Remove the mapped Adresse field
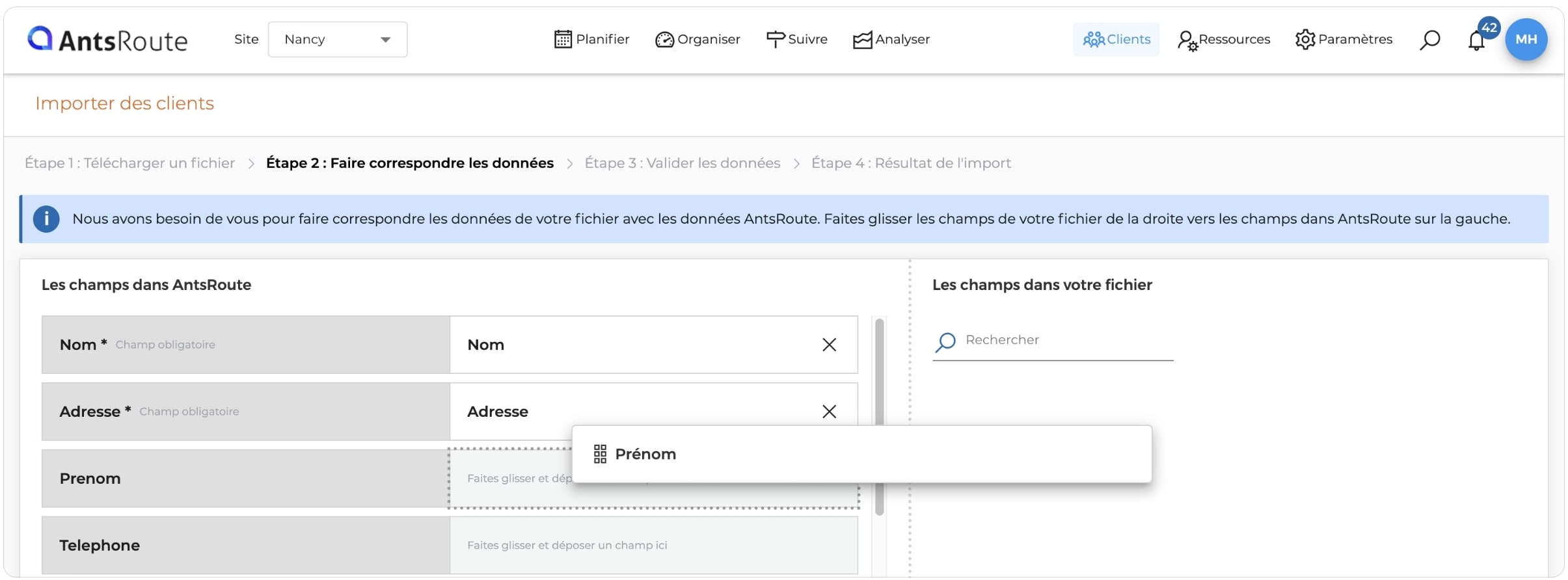 [829, 412]
